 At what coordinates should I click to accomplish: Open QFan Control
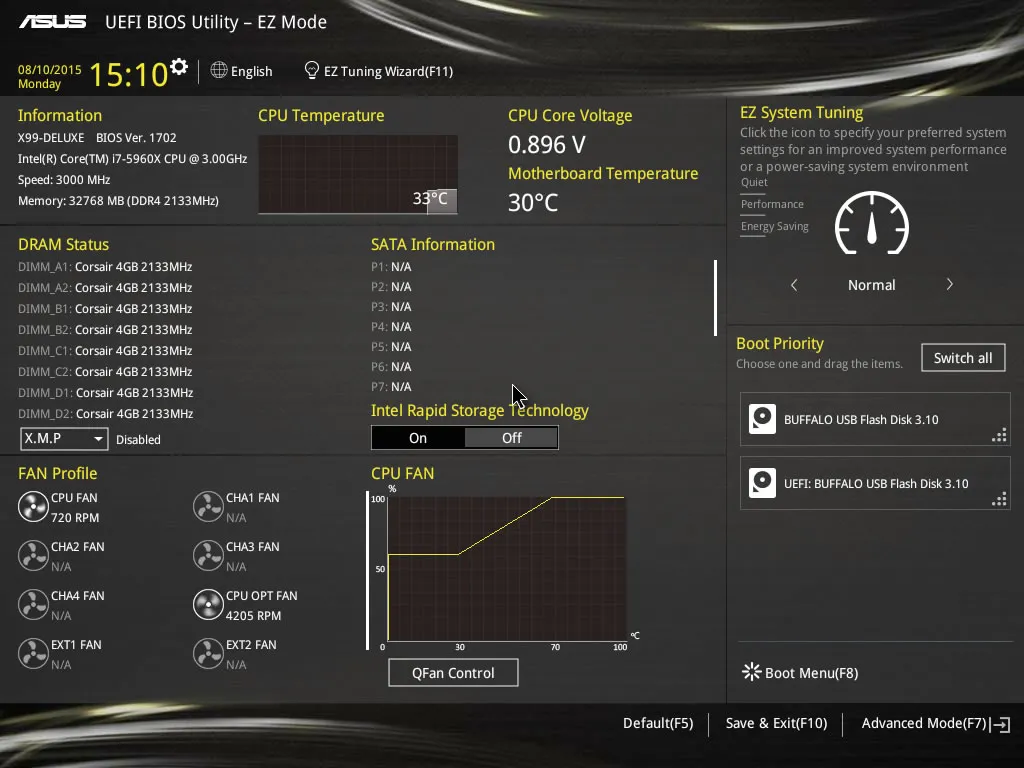(x=453, y=673)
